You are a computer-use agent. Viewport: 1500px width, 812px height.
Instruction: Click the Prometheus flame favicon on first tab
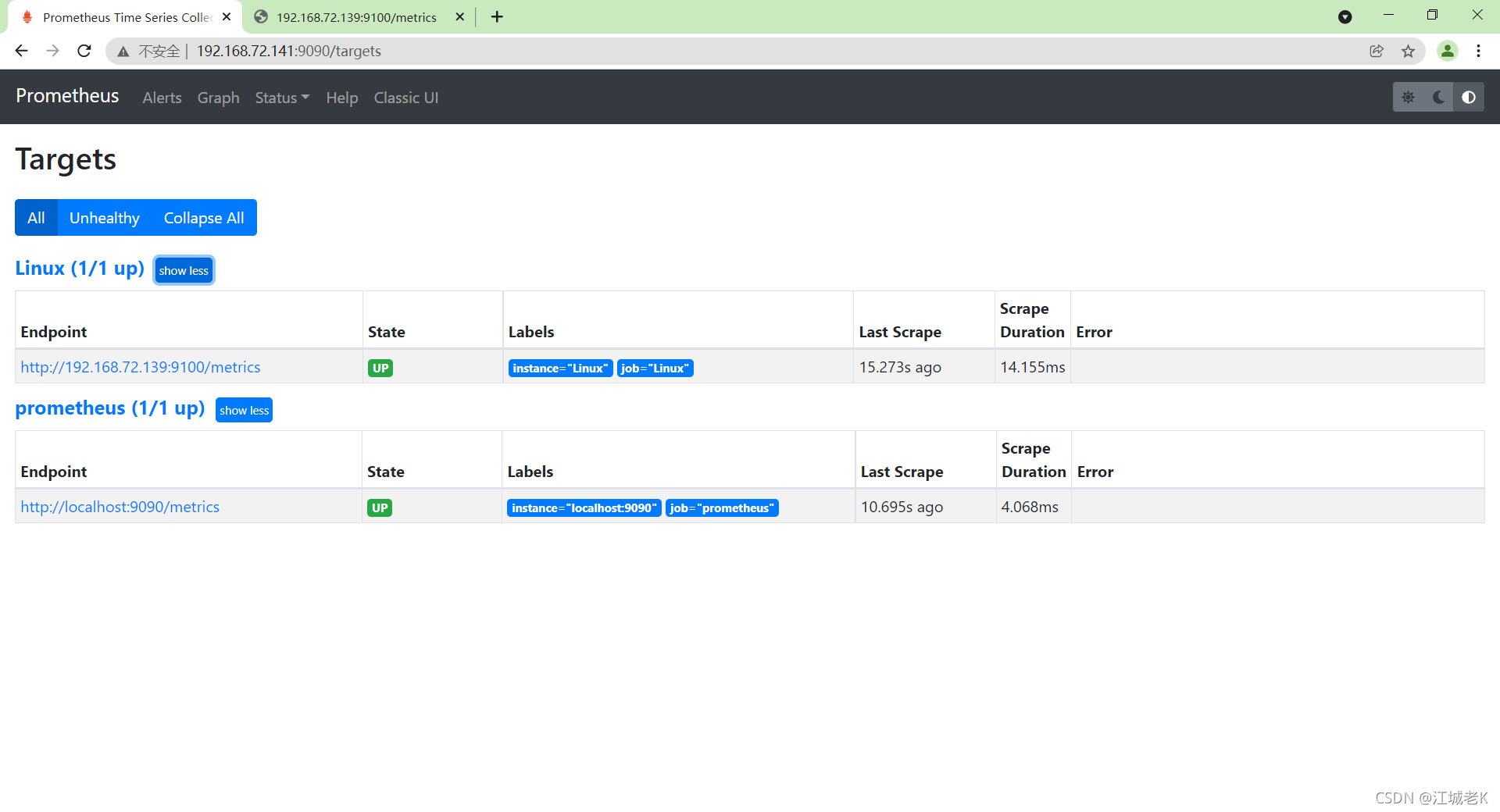[27, 17]
